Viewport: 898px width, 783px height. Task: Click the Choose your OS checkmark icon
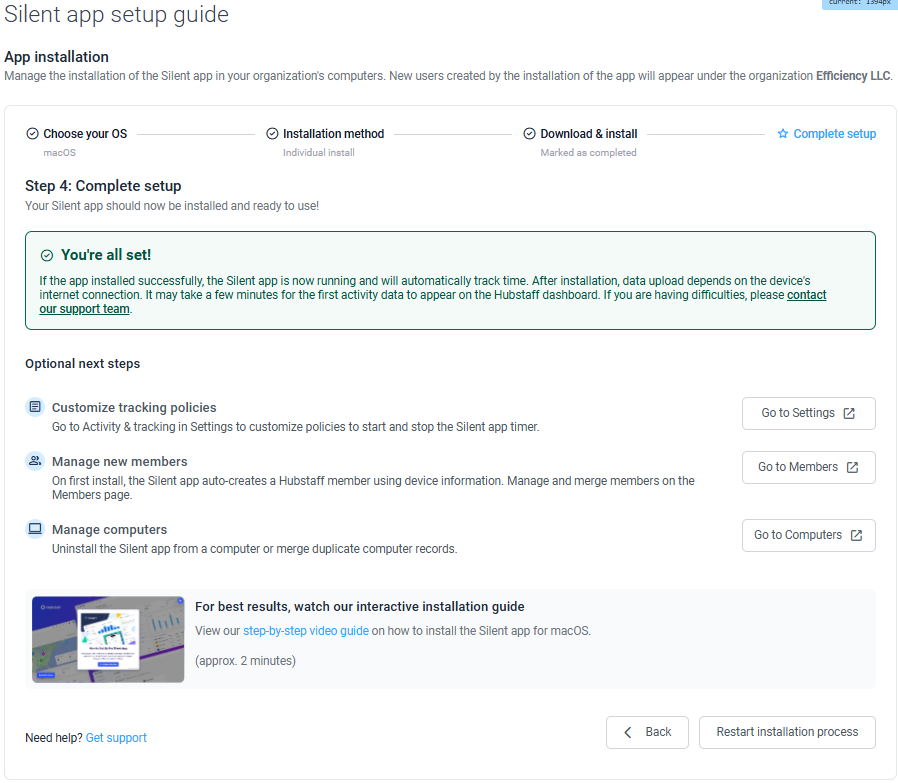[x=33, y=133]
